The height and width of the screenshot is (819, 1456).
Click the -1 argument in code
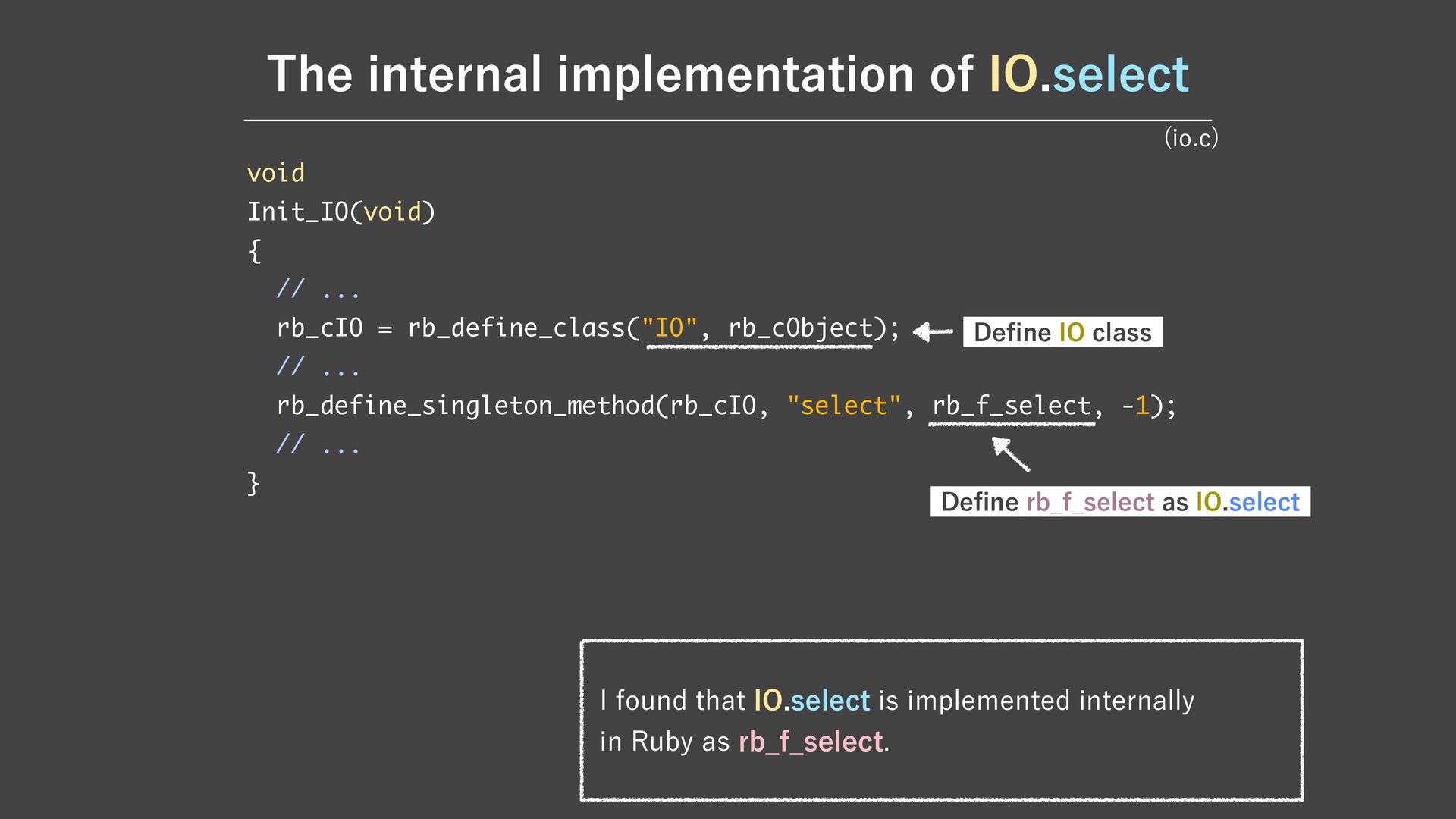coord(1135,406)
